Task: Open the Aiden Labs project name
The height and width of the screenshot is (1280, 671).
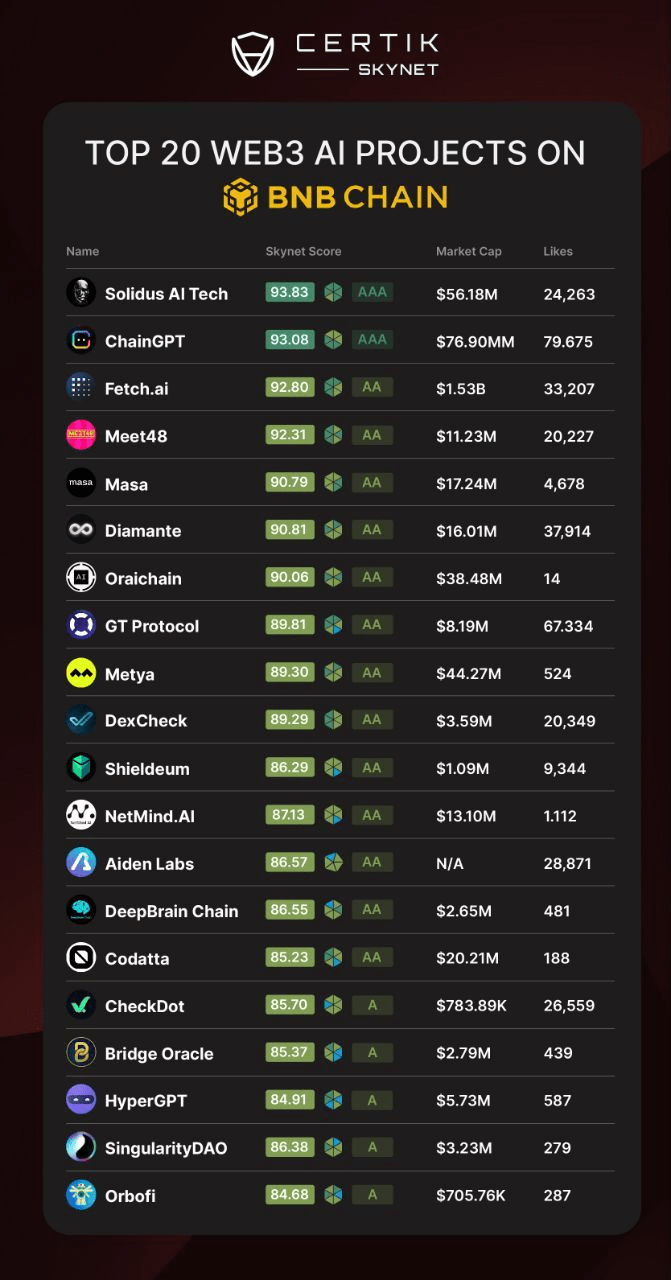Action: pyautogui.click(x=149, y=864)
